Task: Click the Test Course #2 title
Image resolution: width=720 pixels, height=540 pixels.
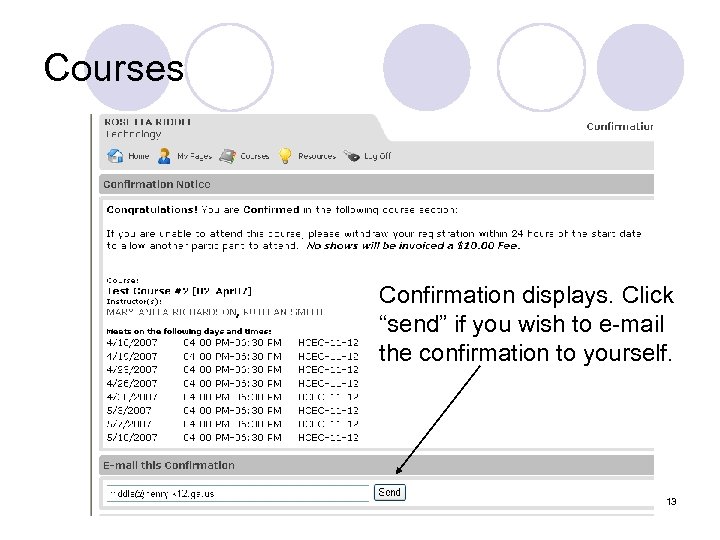Action: pos(179,291)
